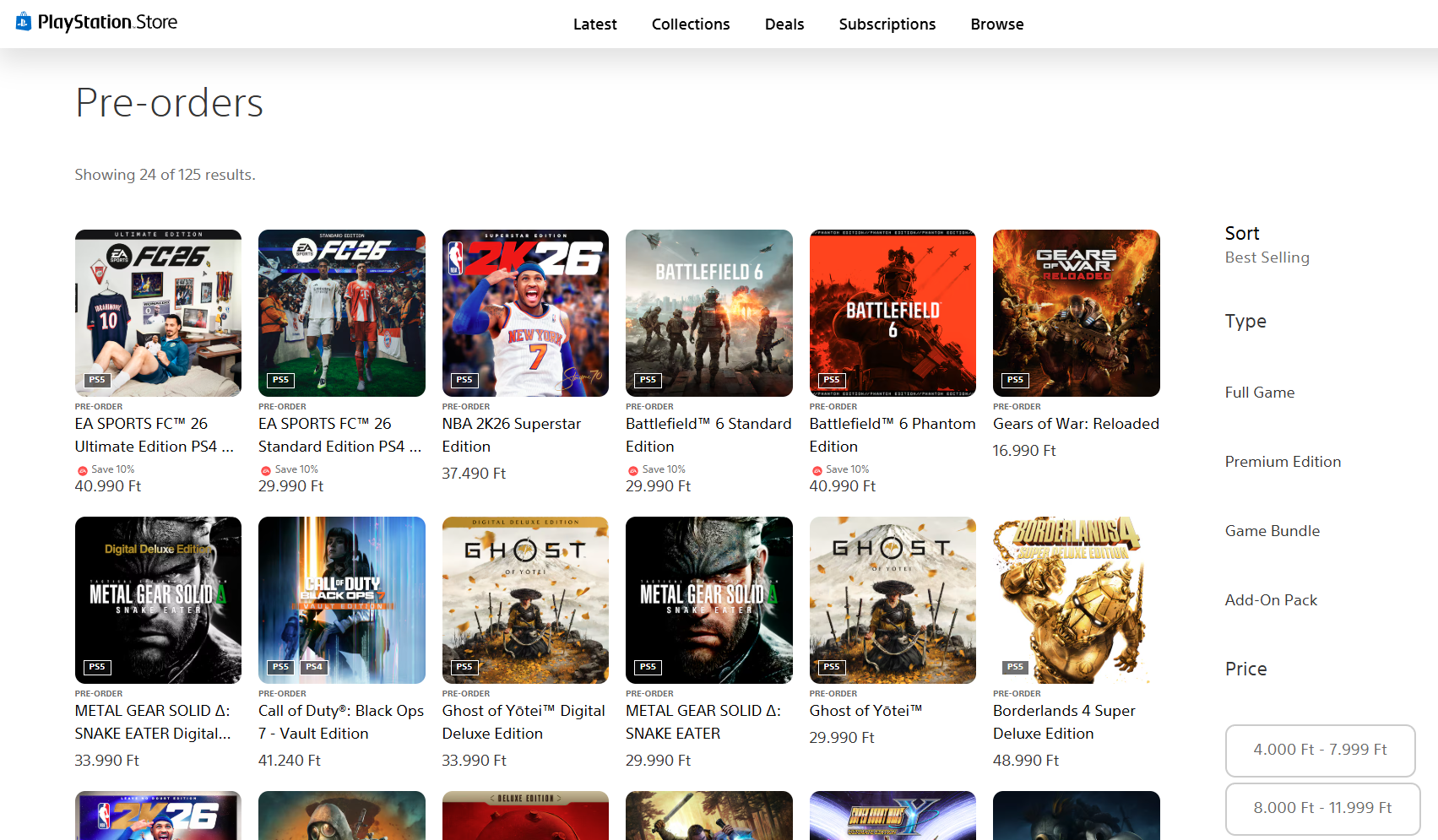This screenshot has height=840, width=1438.
Task: Open Ghost of Yōtei Digital Deluxe cover
Action: click(525, 600)
